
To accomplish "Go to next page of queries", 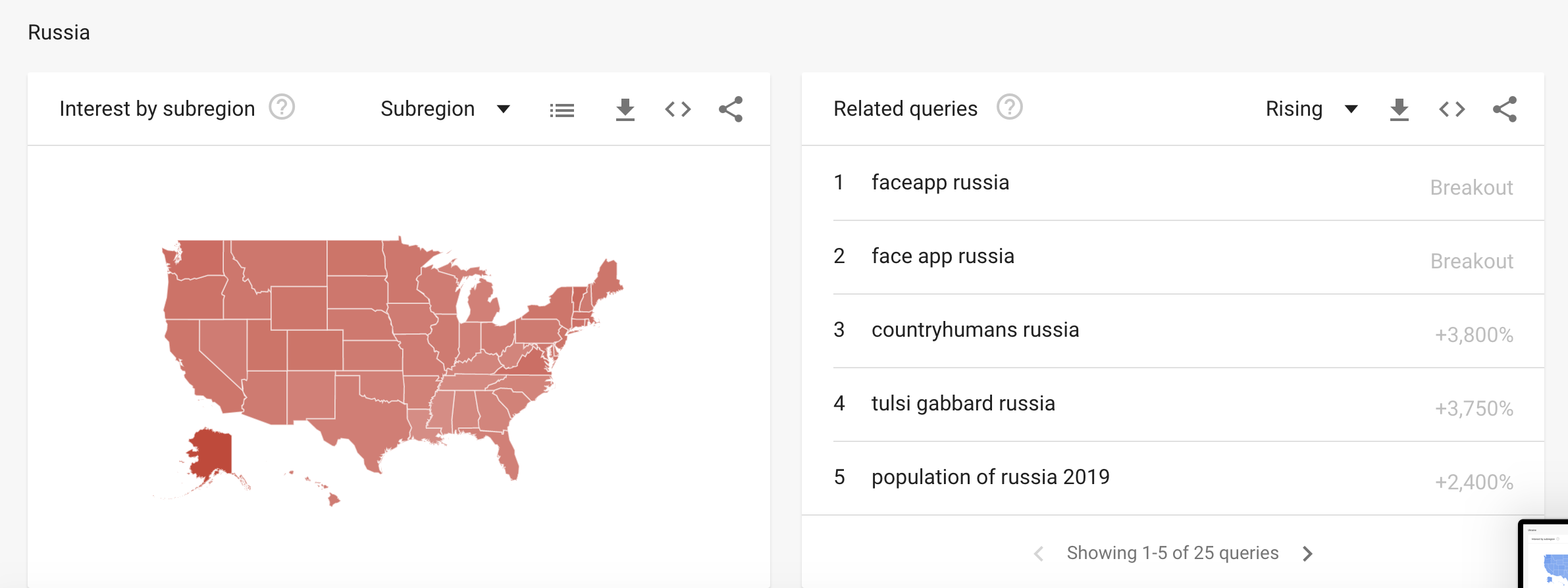I will pyautogui.click(x=1307, y=554).
